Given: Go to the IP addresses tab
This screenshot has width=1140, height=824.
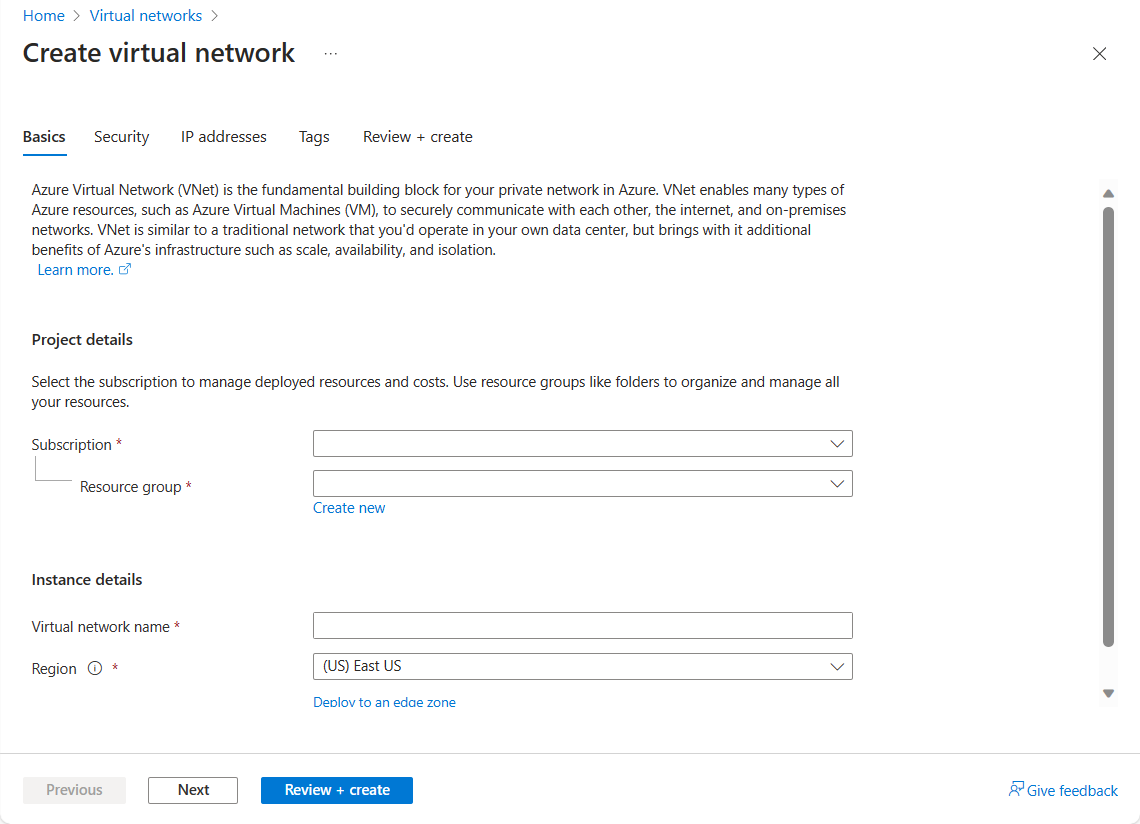Looking at the screenshot, I should click(224, 137).
